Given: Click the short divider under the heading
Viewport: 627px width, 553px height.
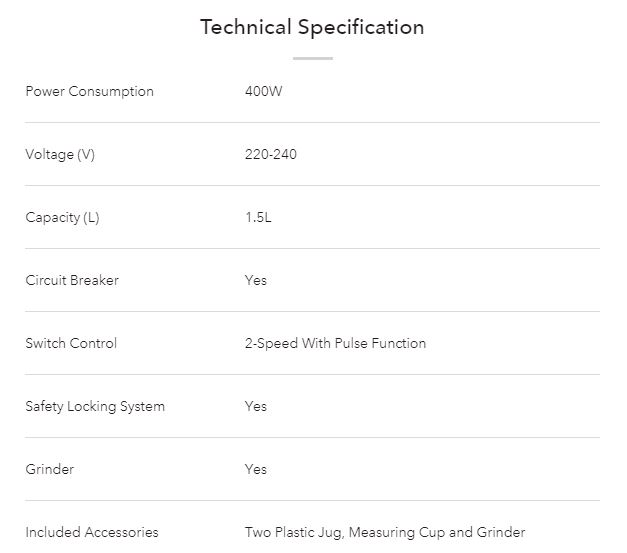Looking at the screenshot, I should point(312,58).
